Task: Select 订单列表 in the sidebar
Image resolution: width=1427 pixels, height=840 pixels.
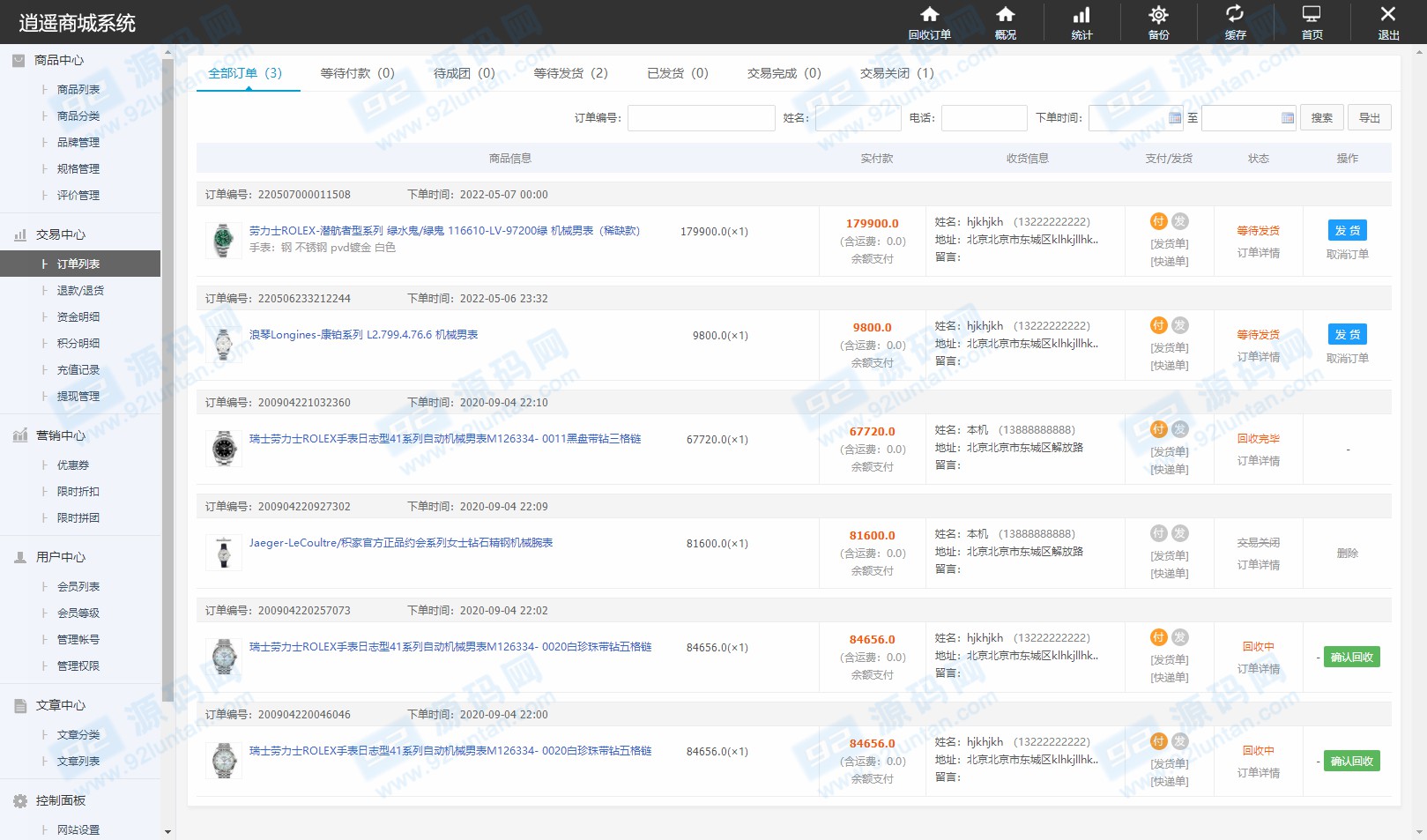Action: tap(80, 264)
